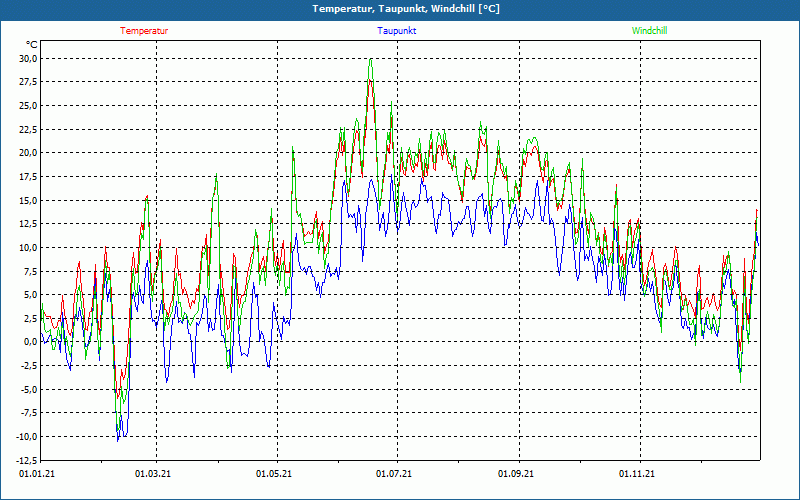Click the red Temperatur legend label
Image resolution: width=800 pixels, height=500 pixels.
pos(144,31)
